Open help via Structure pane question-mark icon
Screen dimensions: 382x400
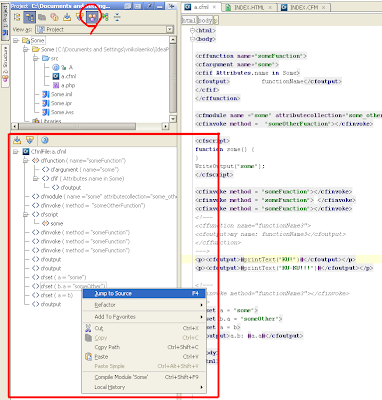pos(45,140)
